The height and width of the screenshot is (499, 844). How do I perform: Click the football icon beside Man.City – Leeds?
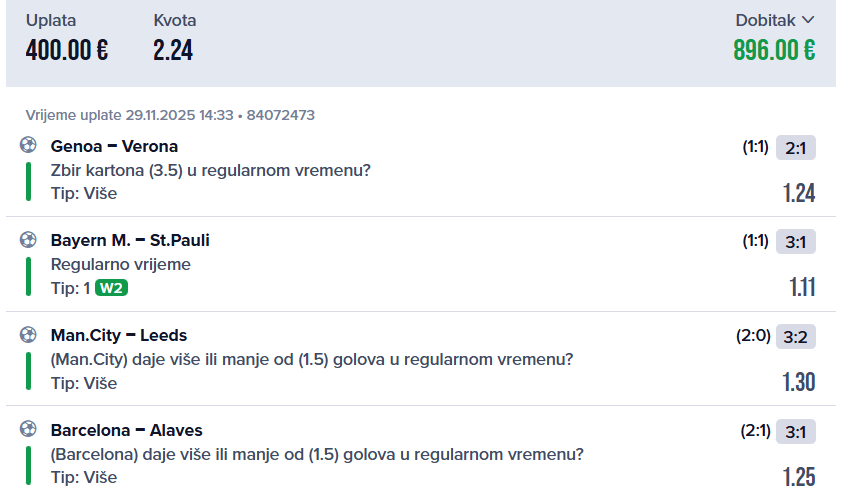coord(27,335)
